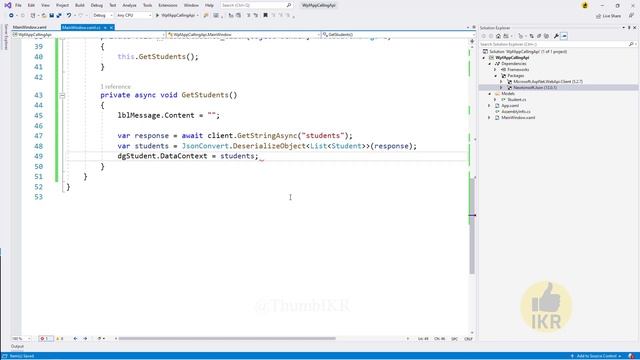This screenshot has height=360, width=640.
Task: Click Show All Files icon in Solution Explorer
Action: click(x=547, y=36)
